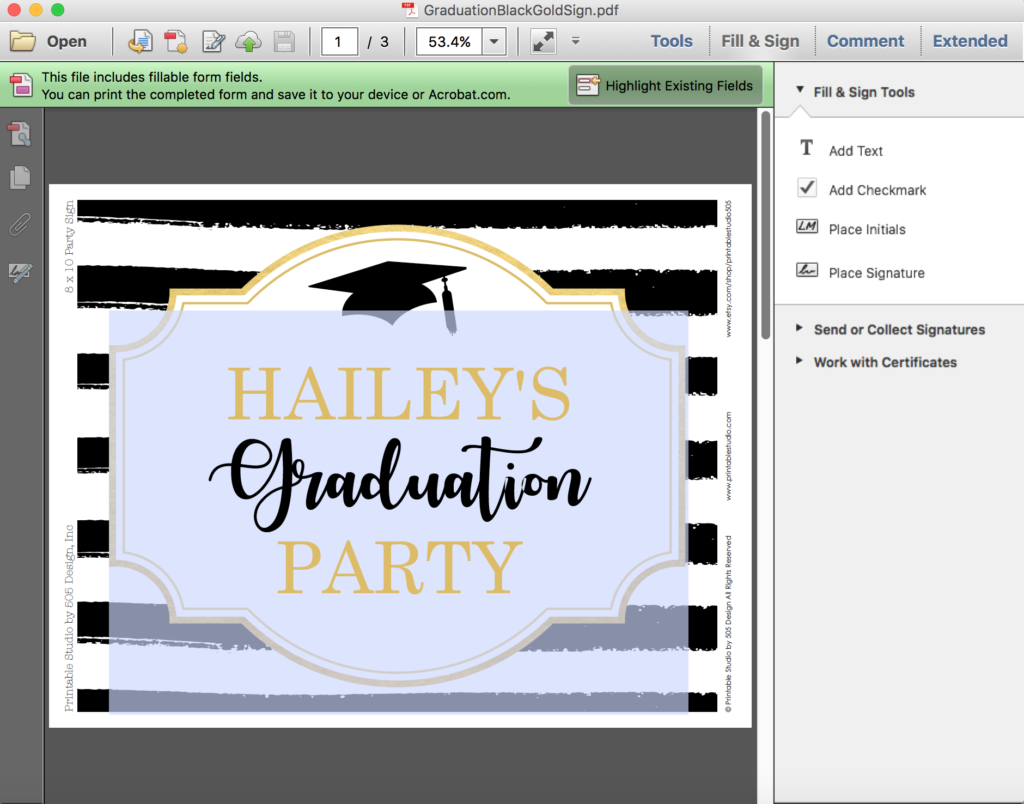Click the form fields notice icon
This screenshot has width=1024, height=804.
(21, 86)
